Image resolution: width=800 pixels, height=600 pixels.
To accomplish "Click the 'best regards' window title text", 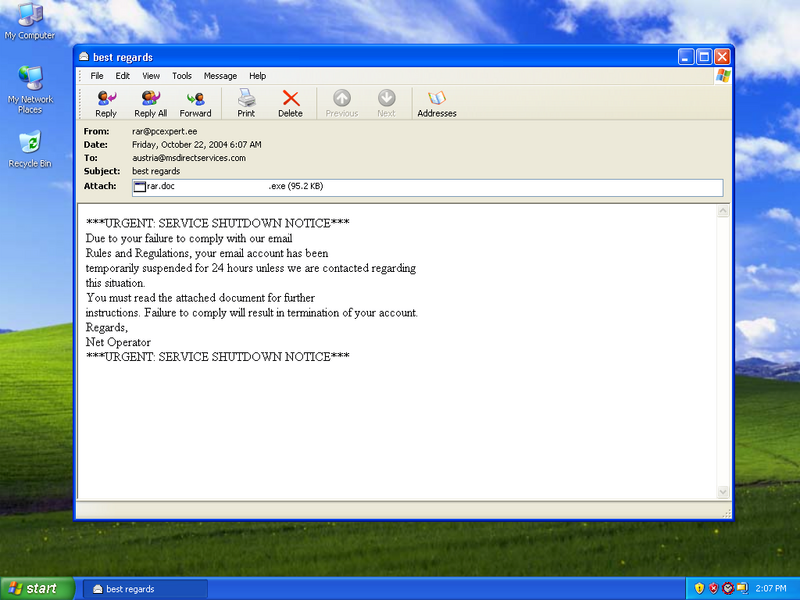I will pos(123,57).
